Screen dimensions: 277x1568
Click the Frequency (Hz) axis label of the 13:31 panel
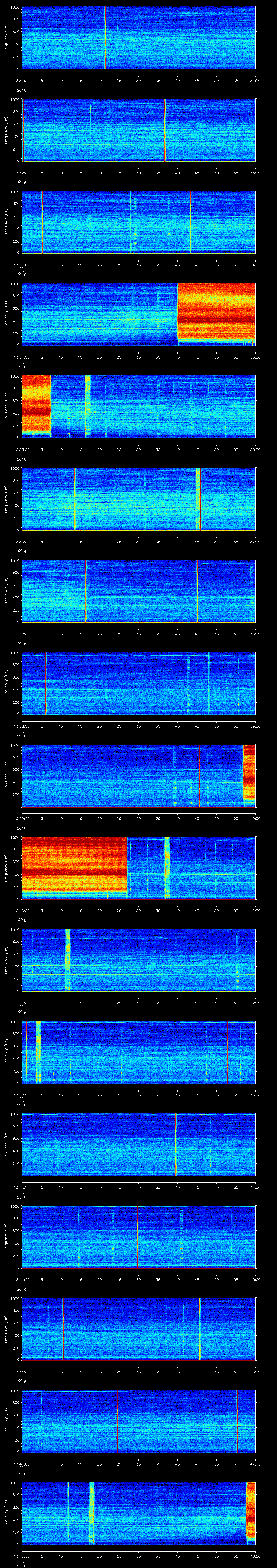click(6, 38)
